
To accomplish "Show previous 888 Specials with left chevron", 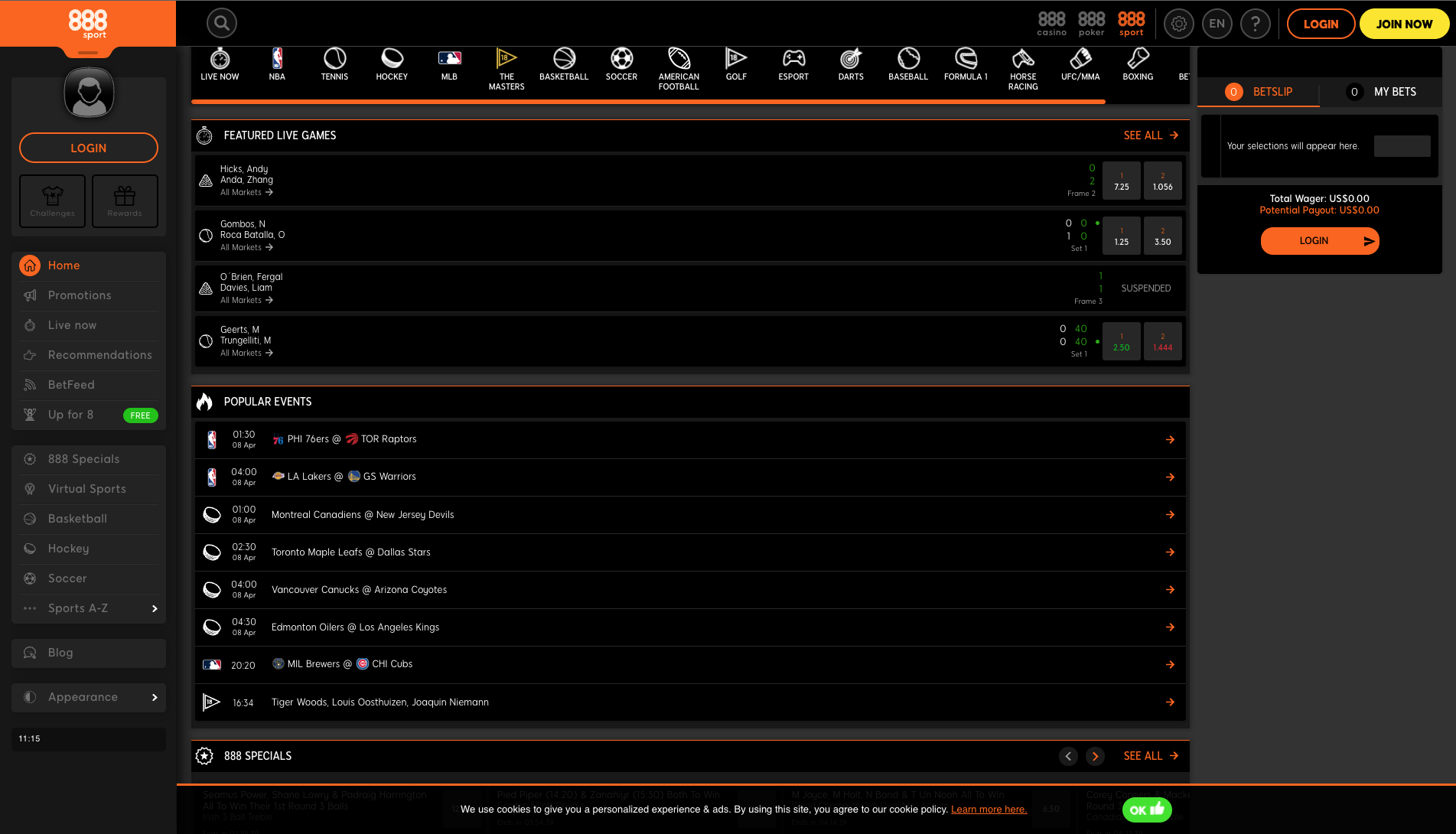I will [x=1068, y=756].
